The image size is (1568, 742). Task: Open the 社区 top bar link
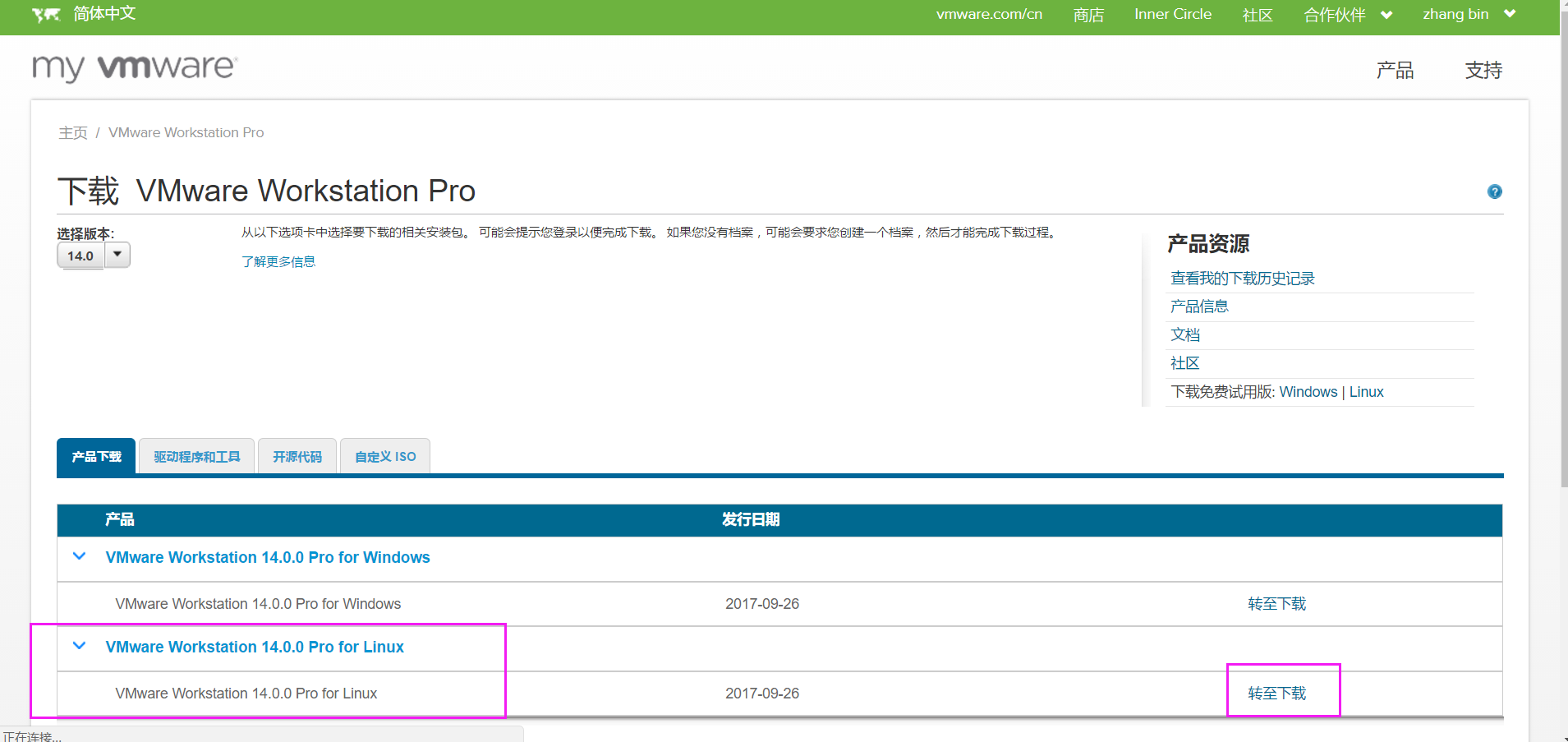(x=1258, y=15)
